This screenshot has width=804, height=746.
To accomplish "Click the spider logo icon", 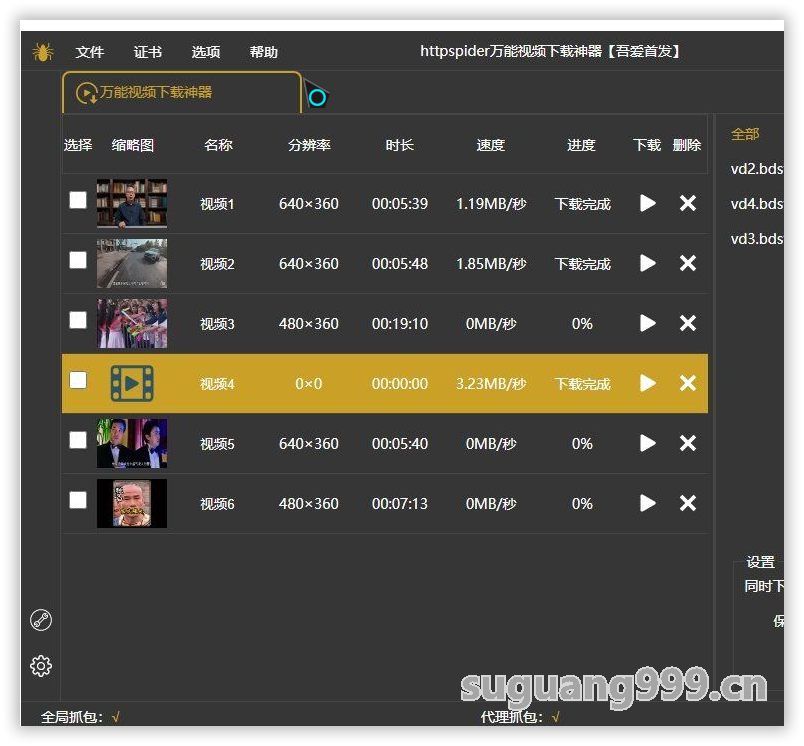I will point(42,52).
